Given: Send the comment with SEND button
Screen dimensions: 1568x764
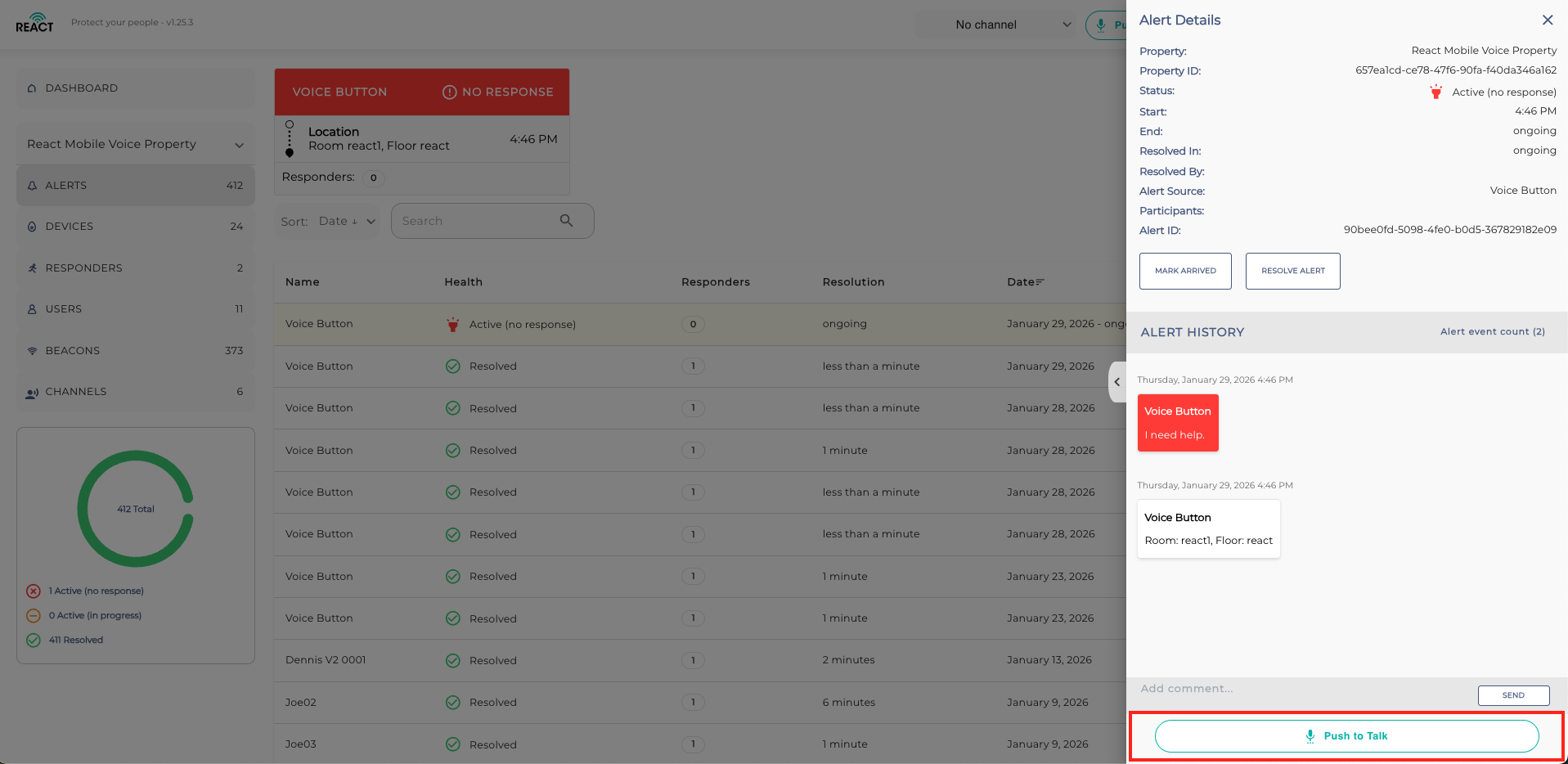Looking at the screenshot, I should pos(1514,695).
